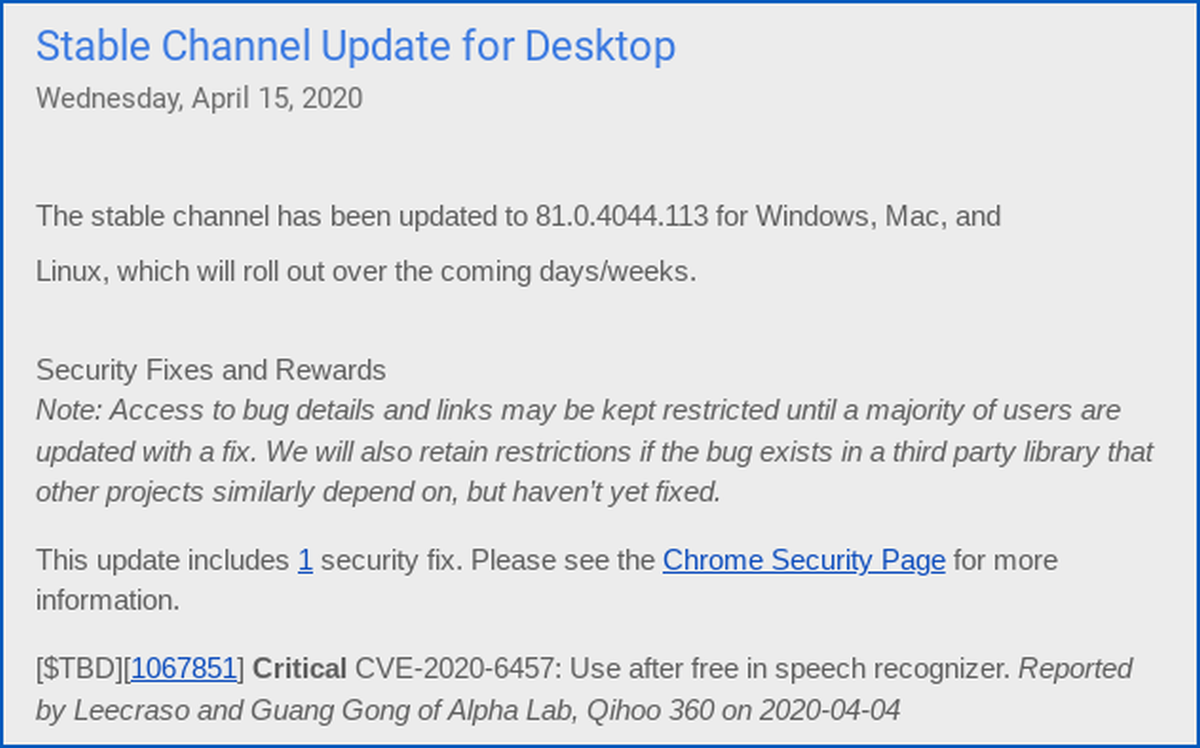This screenshot has width=1200, height=748.
Task: Open the Chrome Security Page link
Action: [x=803, y=560]
